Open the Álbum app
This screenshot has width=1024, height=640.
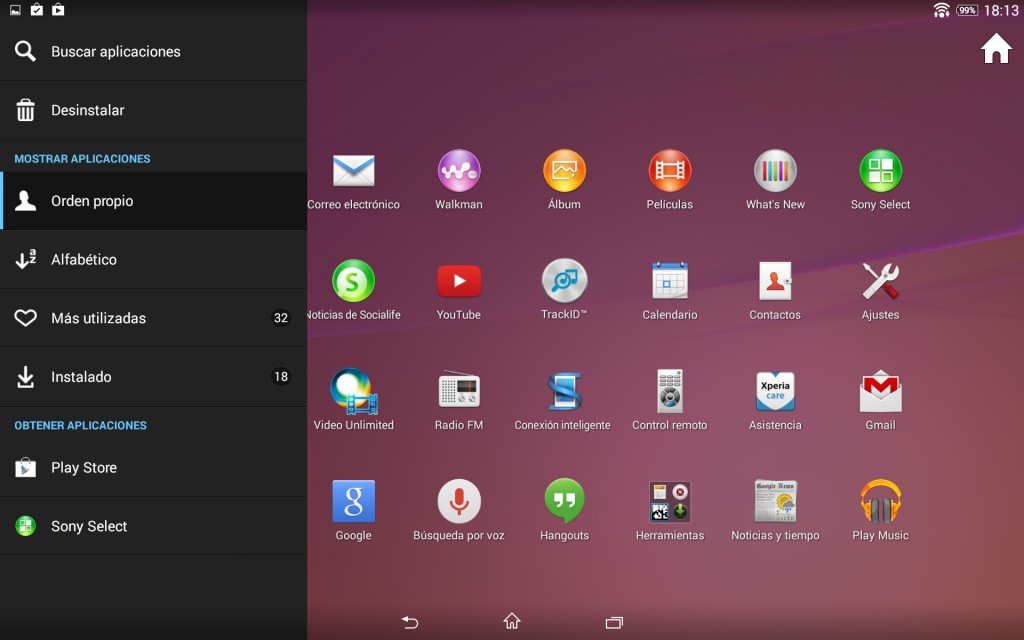tap(564, 171)
